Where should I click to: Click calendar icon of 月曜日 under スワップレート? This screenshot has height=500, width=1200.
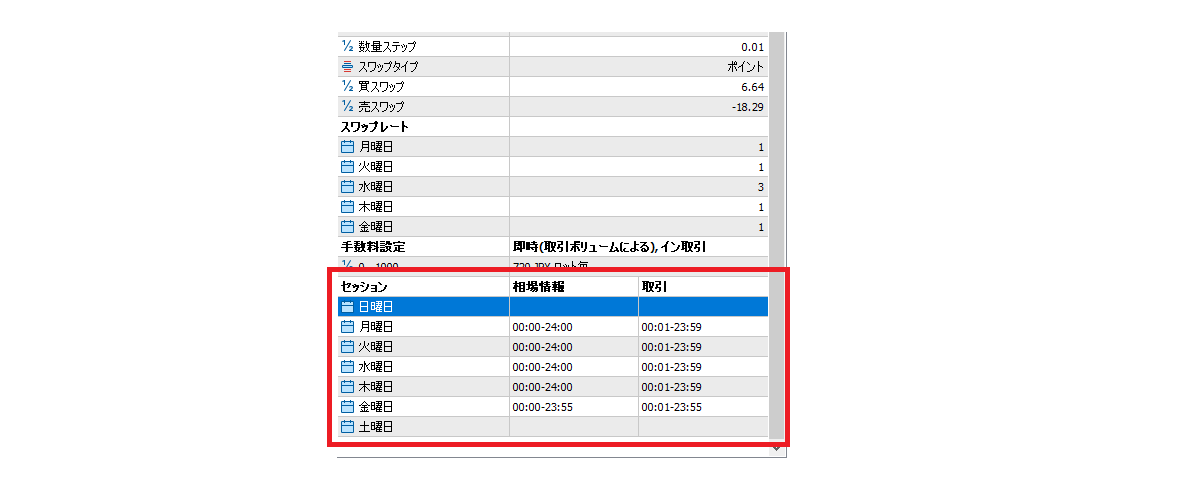click(348, 146)
